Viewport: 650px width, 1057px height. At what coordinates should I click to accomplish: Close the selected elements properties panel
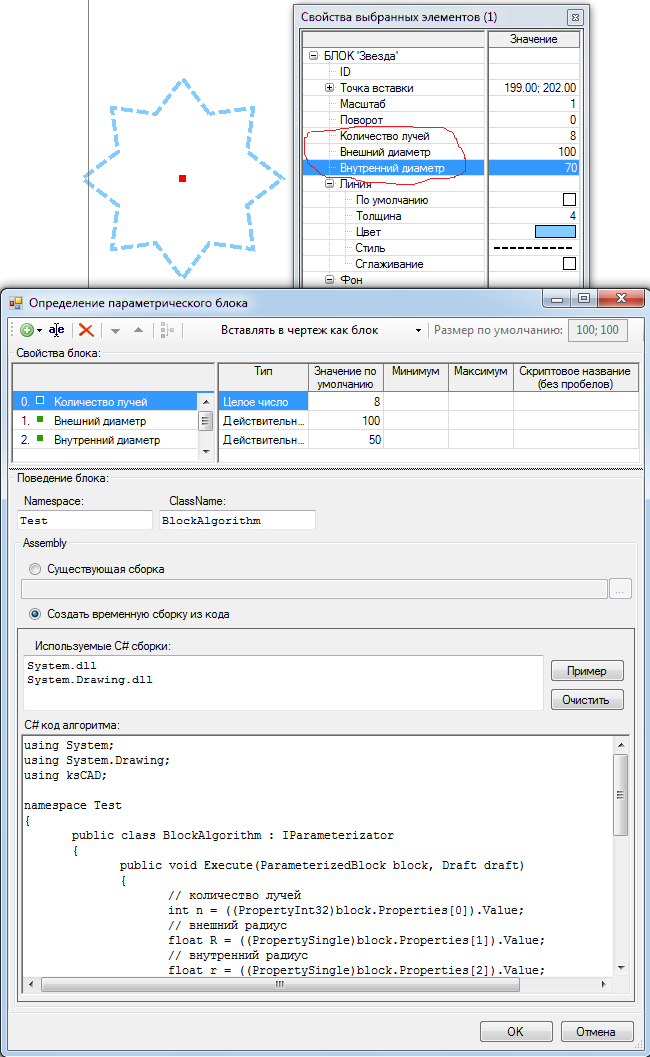[574, 17]
